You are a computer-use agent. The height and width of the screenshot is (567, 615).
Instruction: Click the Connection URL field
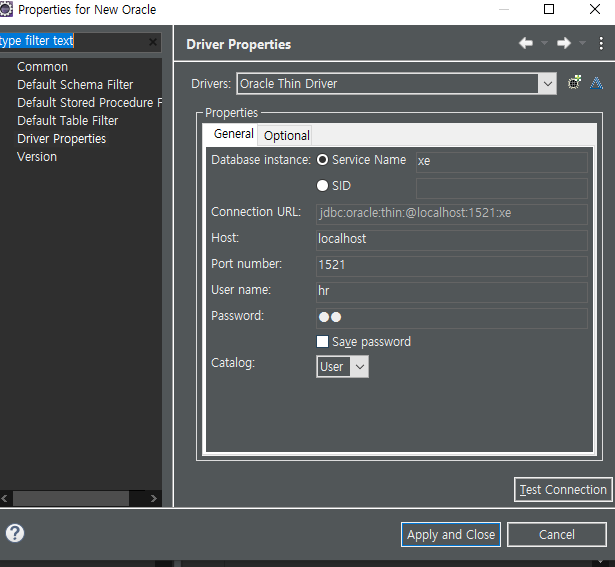coord(452,214)
